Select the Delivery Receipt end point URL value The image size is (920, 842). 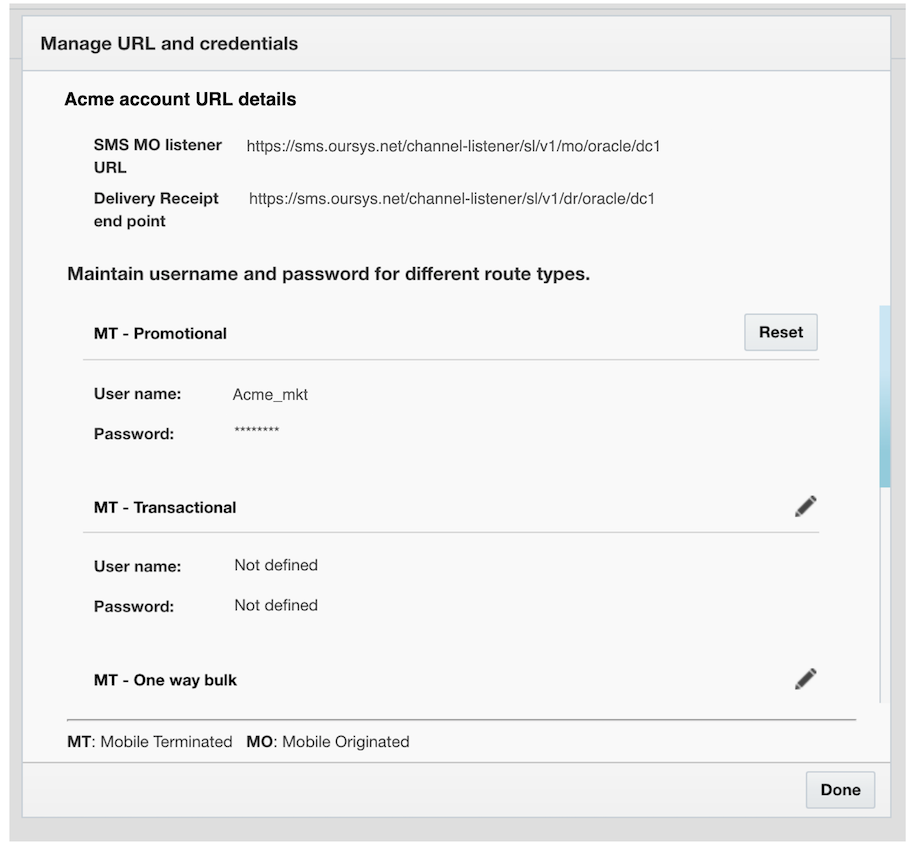[x=451, y=198]
